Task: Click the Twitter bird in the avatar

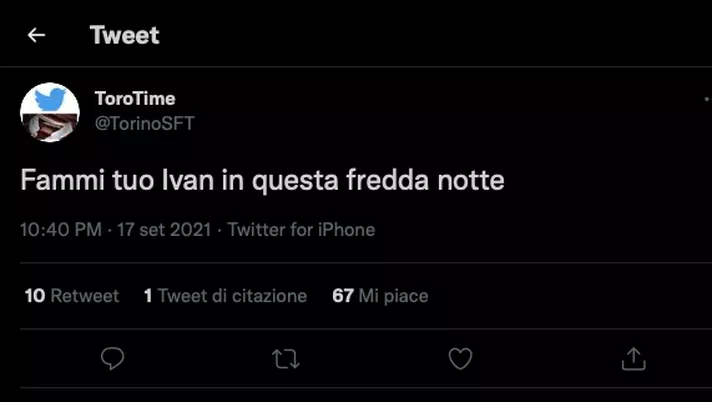Action: 50,99
